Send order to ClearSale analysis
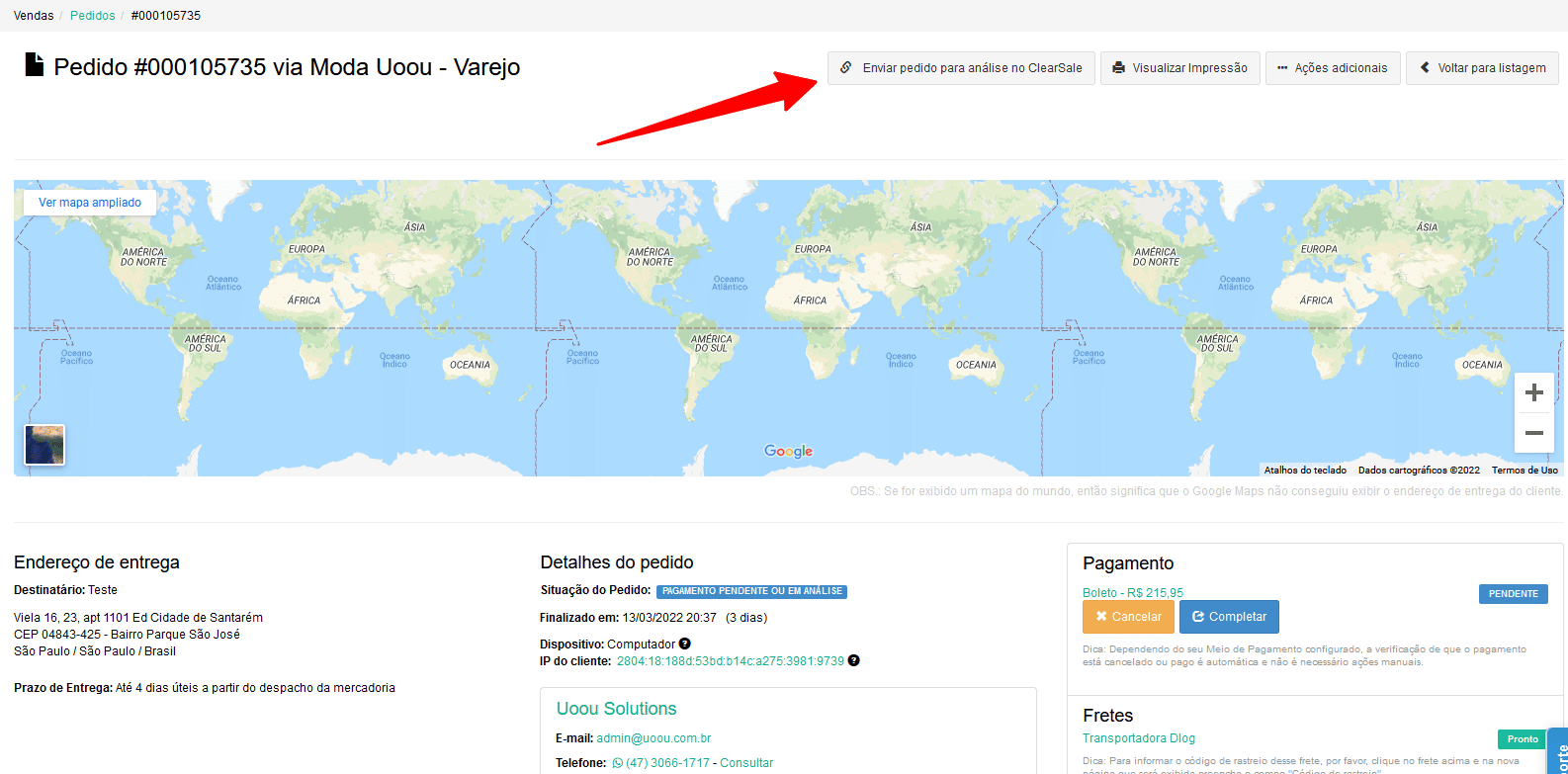The image size is (1568, 774). [961, 68]
